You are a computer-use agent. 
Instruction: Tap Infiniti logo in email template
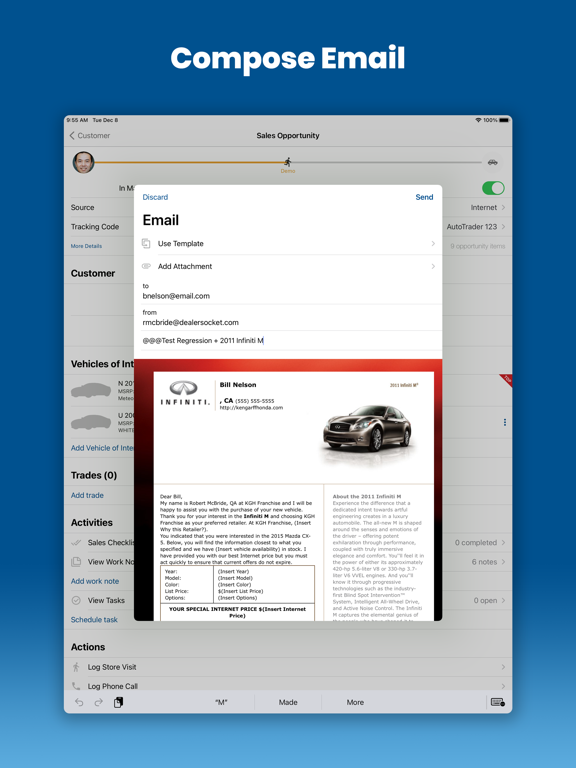coord(184,393)
